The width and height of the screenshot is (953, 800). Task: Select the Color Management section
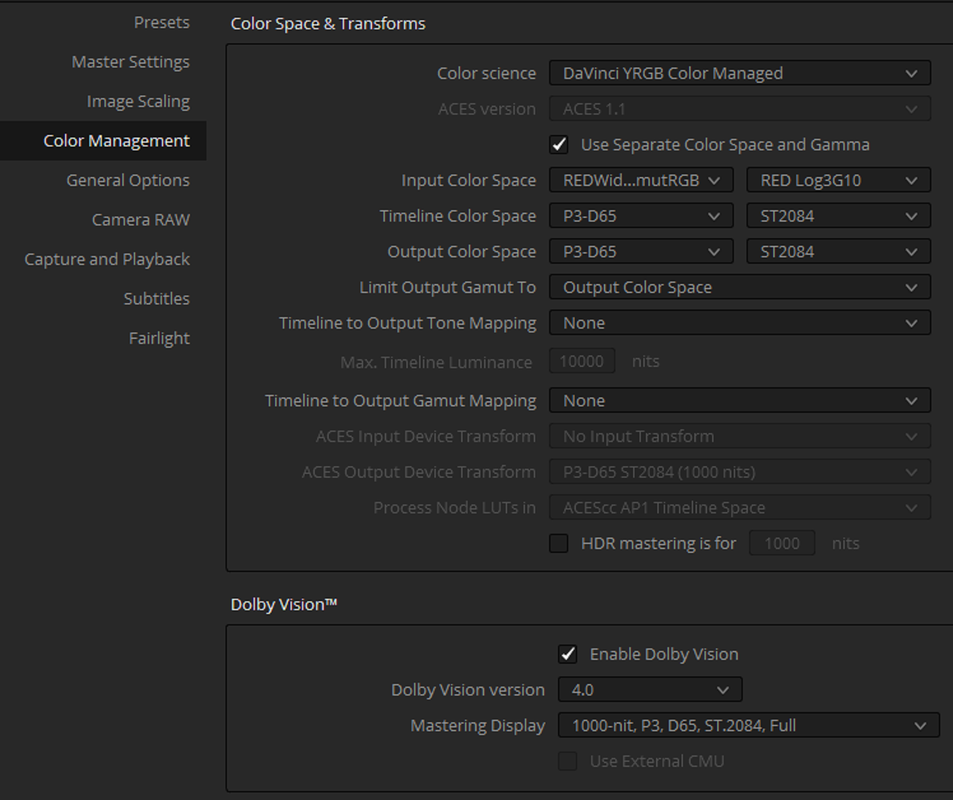click(103, 141)
